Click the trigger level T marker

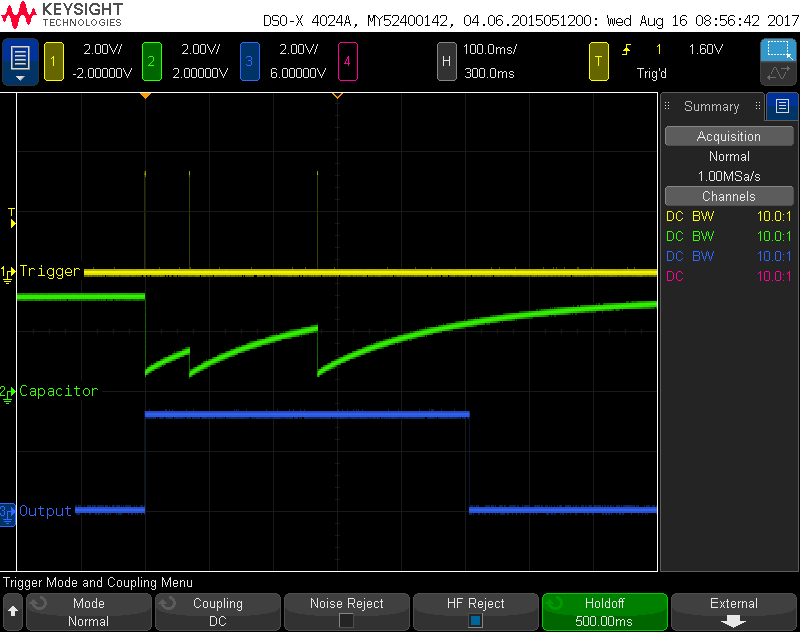12,218
